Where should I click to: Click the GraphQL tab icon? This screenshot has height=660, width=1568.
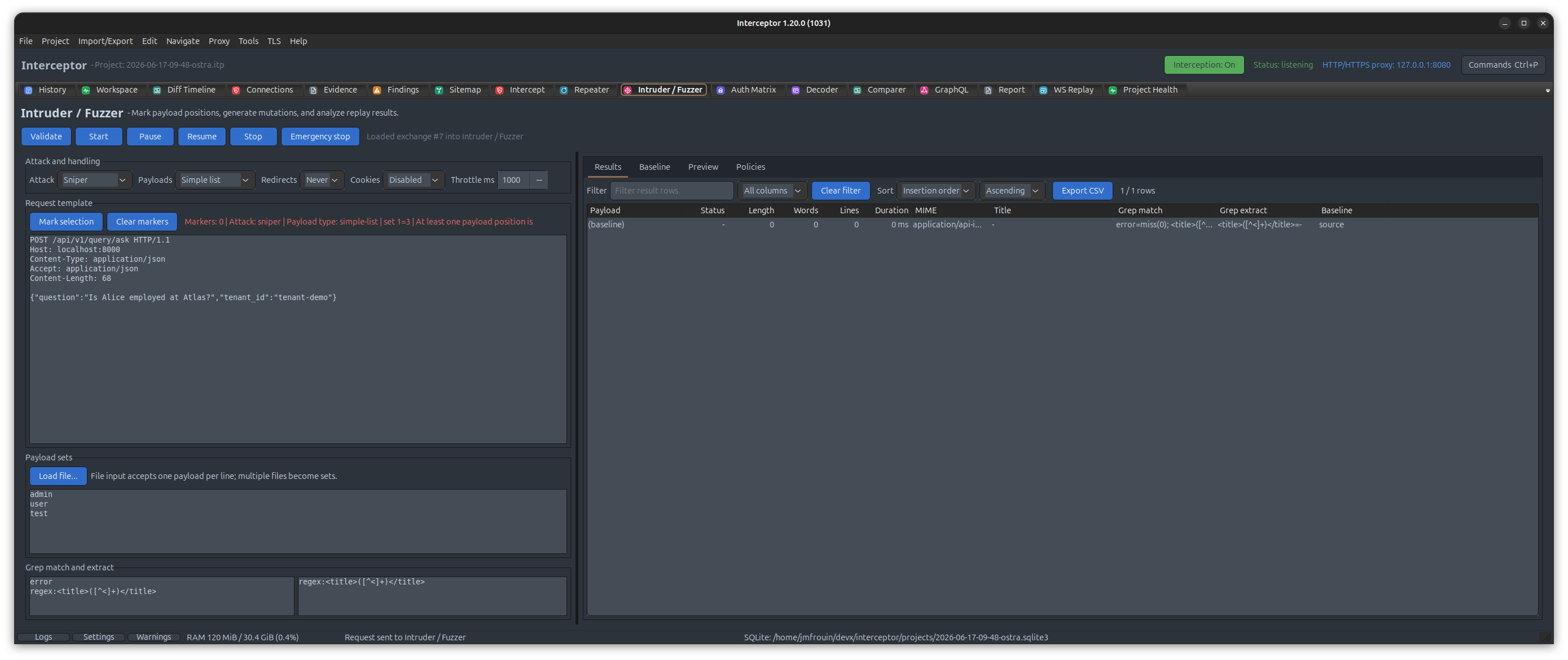(x=924, y=90)
